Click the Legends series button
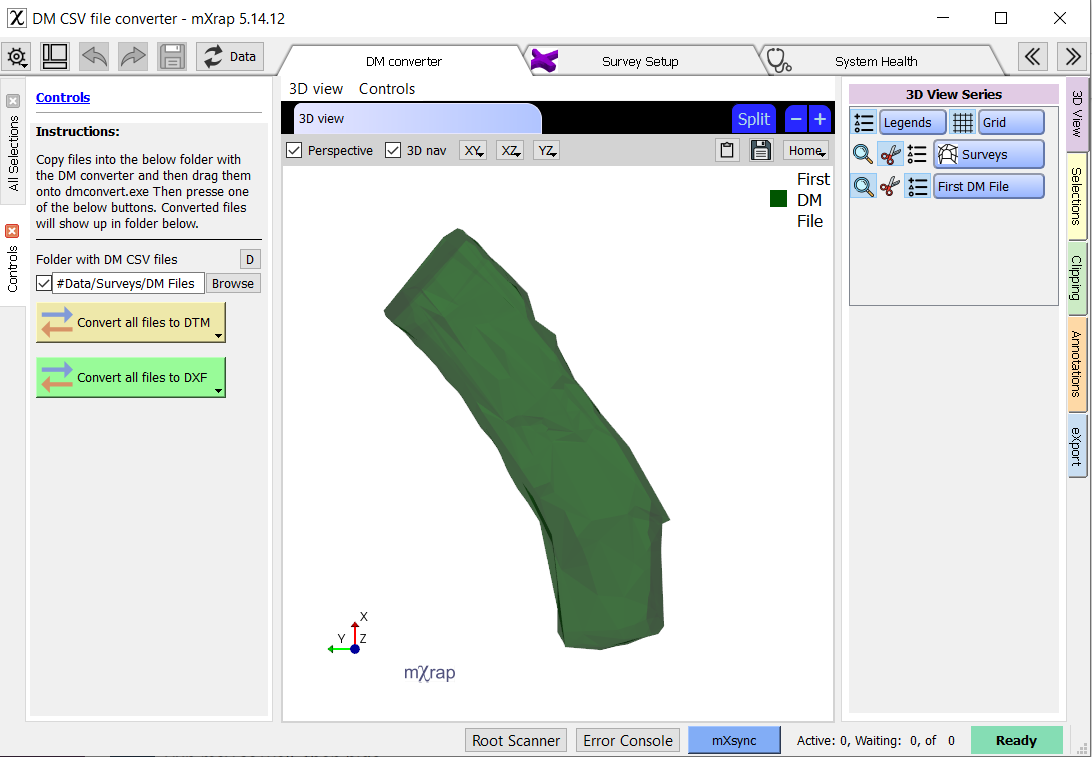The height and width of the screenshot is (757, 1092). point(912,123)
